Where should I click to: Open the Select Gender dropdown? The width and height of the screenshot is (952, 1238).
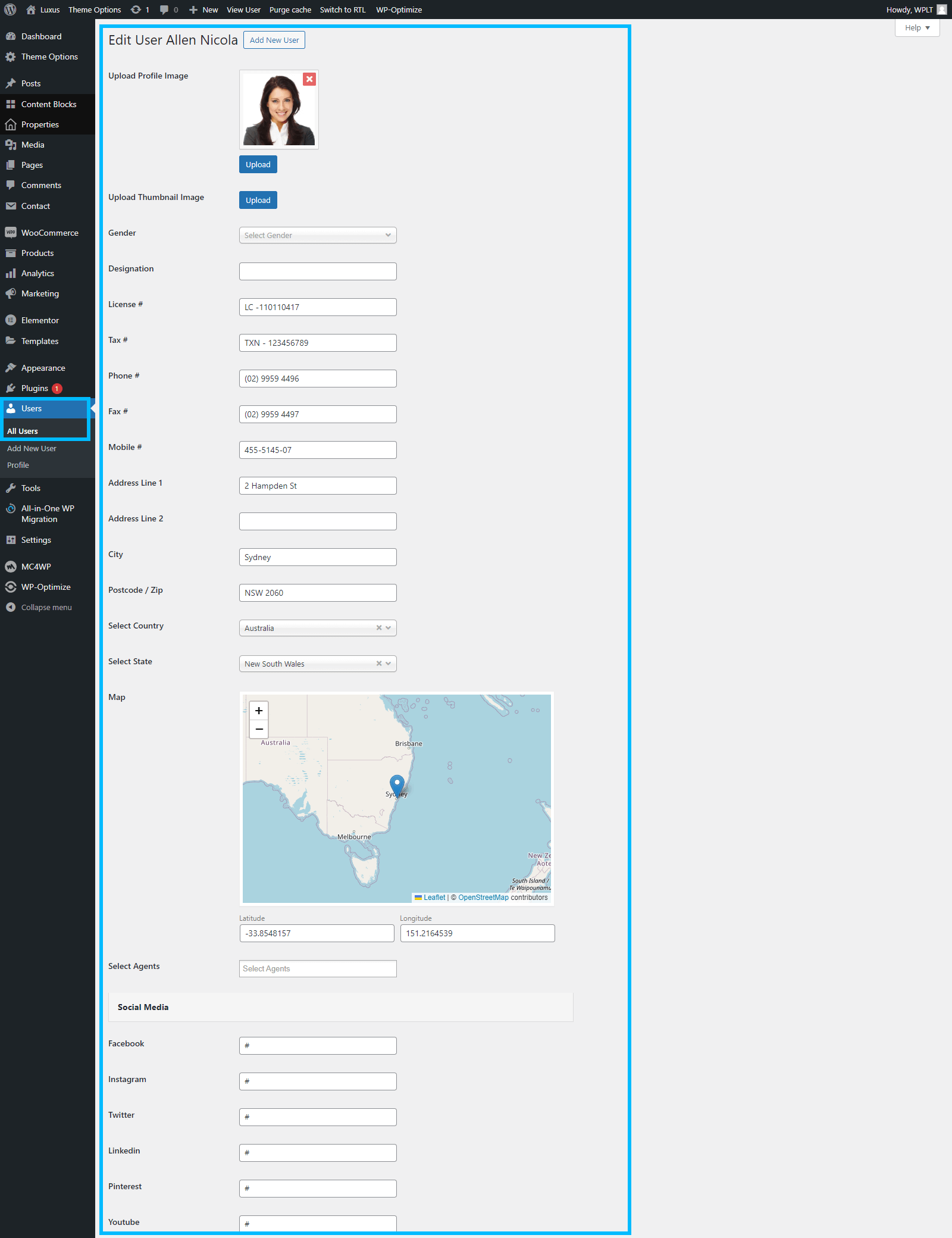tap(318, 235)
